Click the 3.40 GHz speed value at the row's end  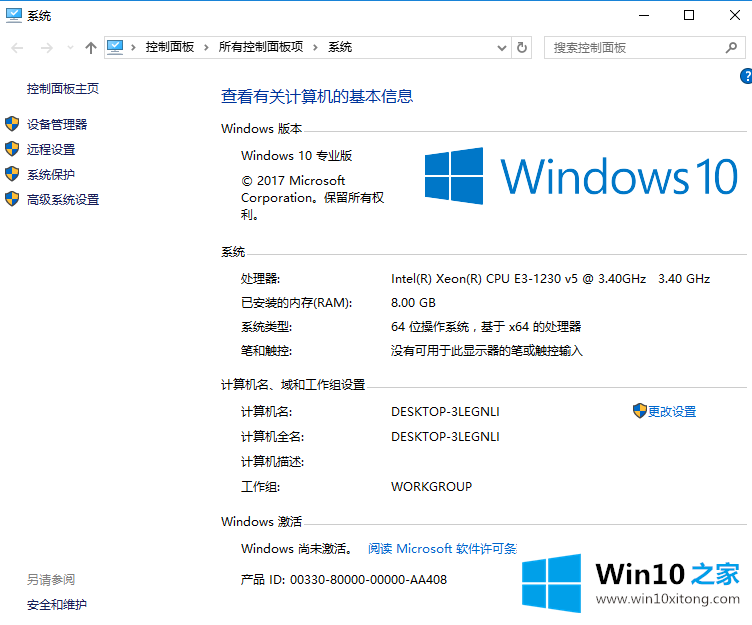[x=684, y=279]
